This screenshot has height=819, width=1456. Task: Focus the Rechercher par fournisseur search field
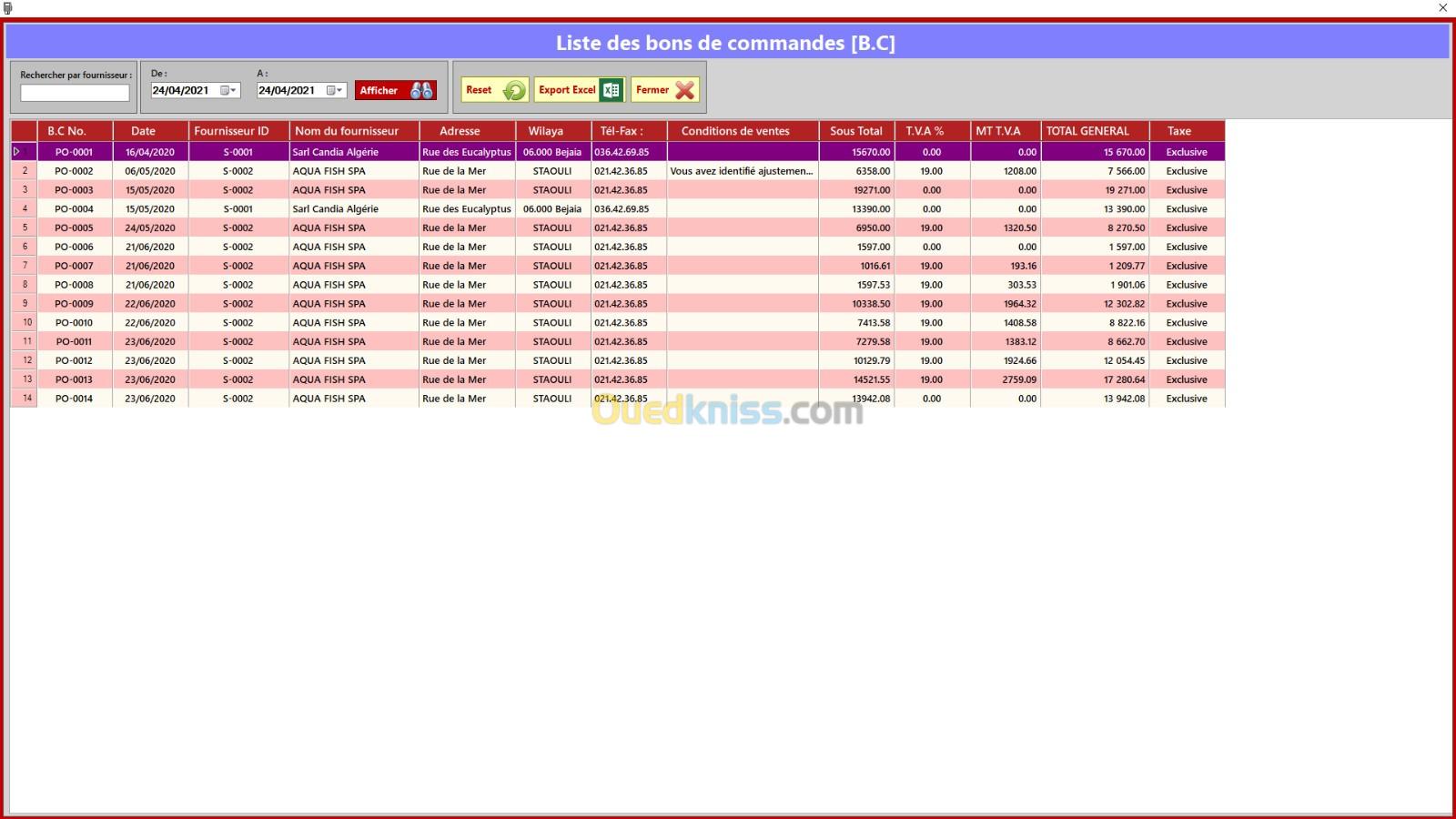click(x=75, y=93)
